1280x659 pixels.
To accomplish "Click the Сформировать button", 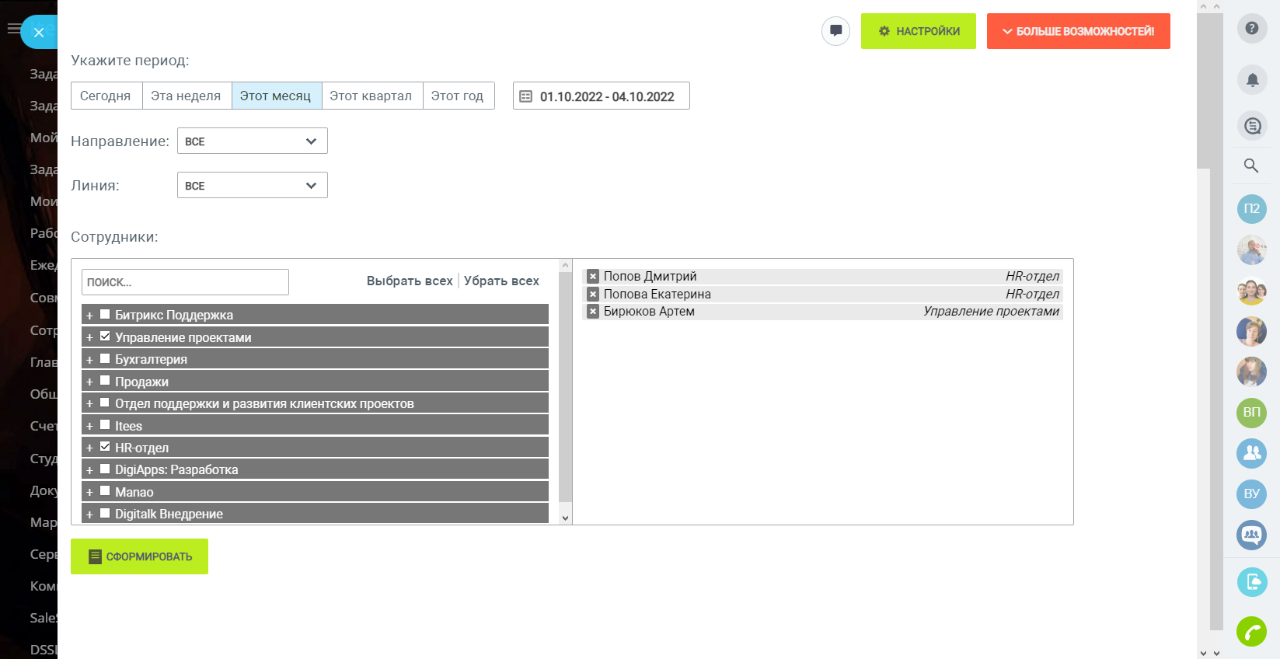I will click(x=139, y=556).
